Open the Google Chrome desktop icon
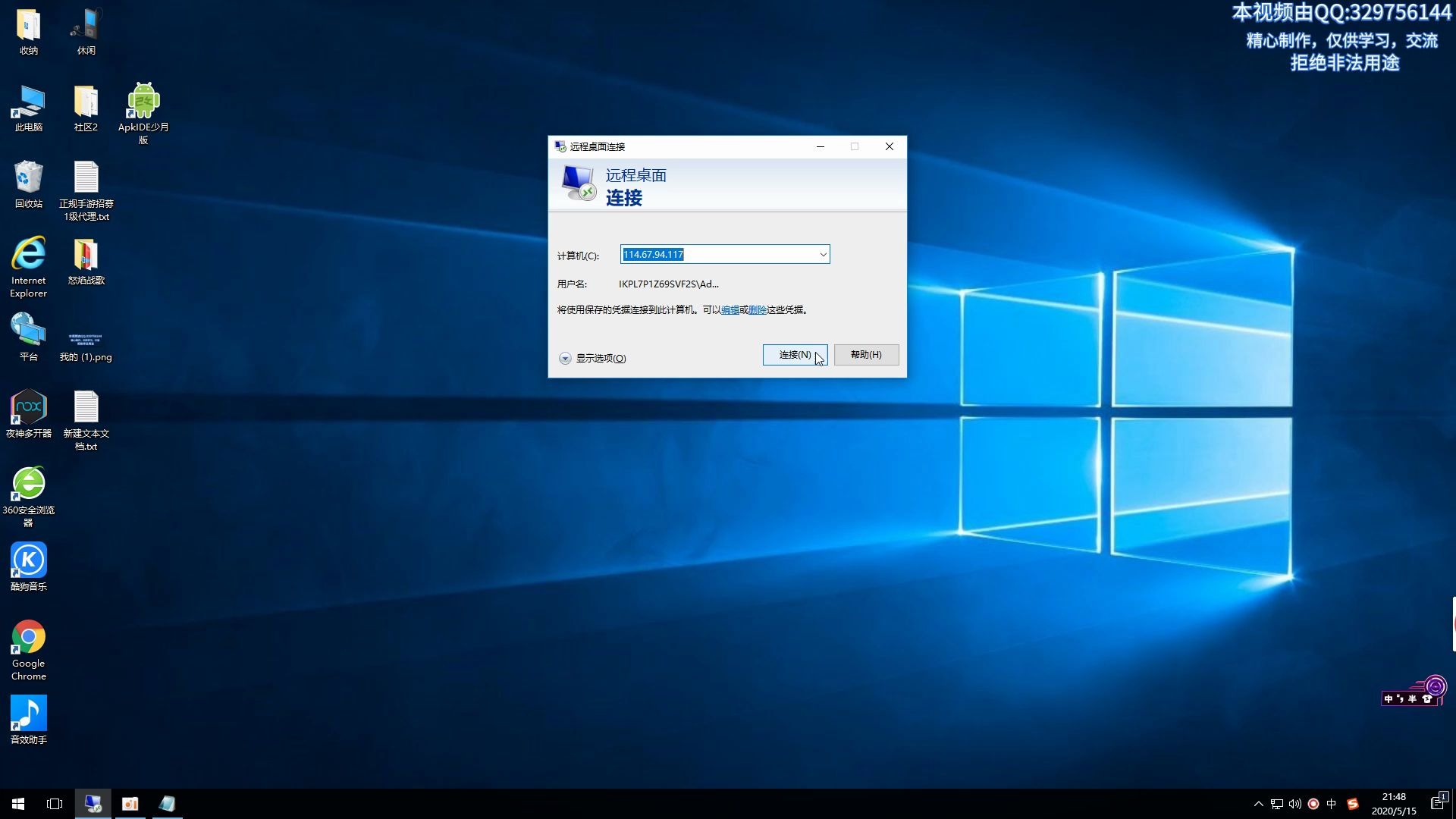Image resolution: width=1456 pixels, height=819 pixels. [x=29, y=639]
